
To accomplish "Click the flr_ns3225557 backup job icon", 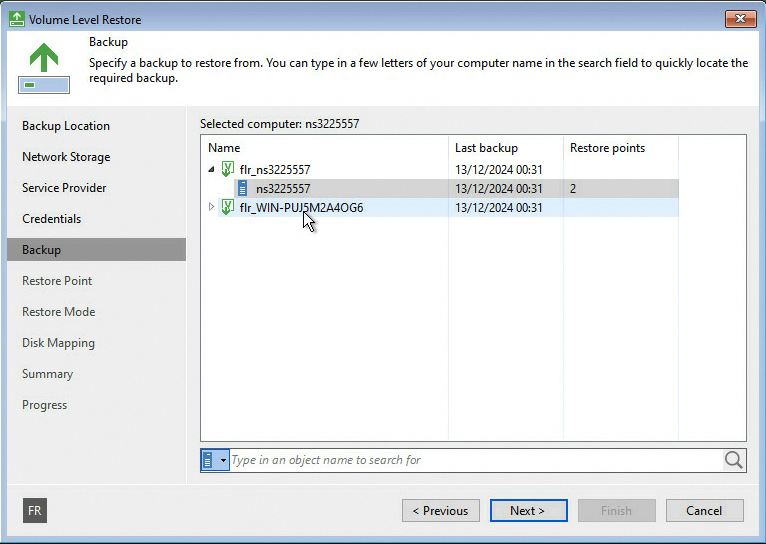I will 228,169.
